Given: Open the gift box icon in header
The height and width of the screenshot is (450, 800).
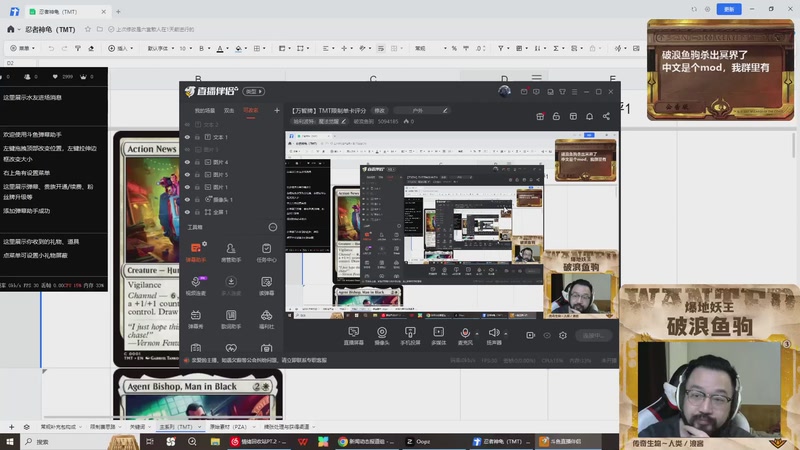Looking at the screenshot, I should [x=540, y=116].
